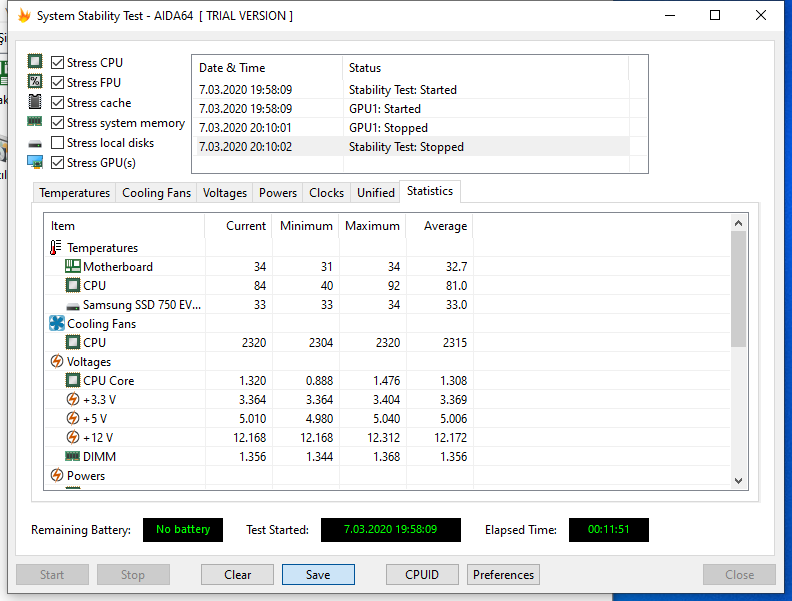Click the Temperatures thermometer icon
Image resolution: width=792 pixels, height=601 pixels.
pos(56,247)
